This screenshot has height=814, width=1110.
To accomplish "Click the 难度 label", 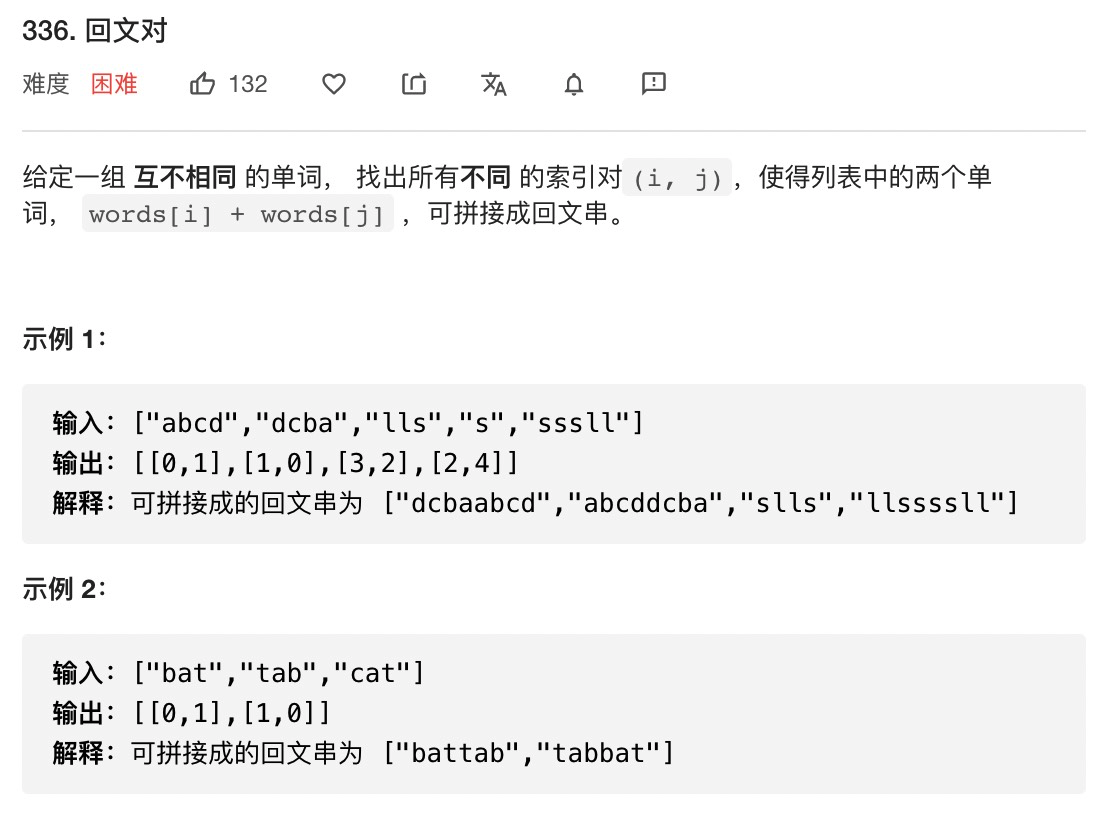I will coord(46,84).
